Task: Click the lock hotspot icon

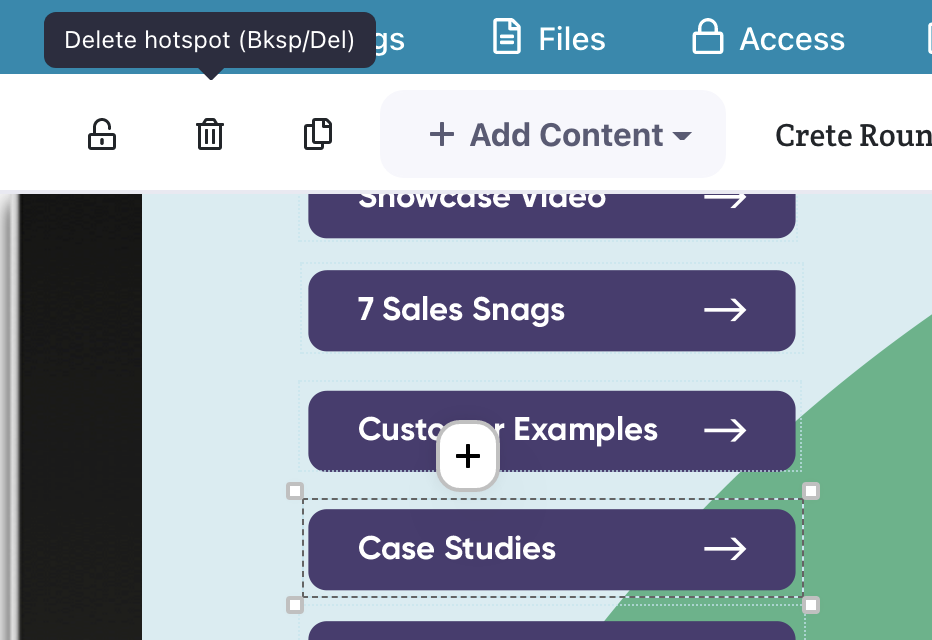Action: (x=101, y=134)
